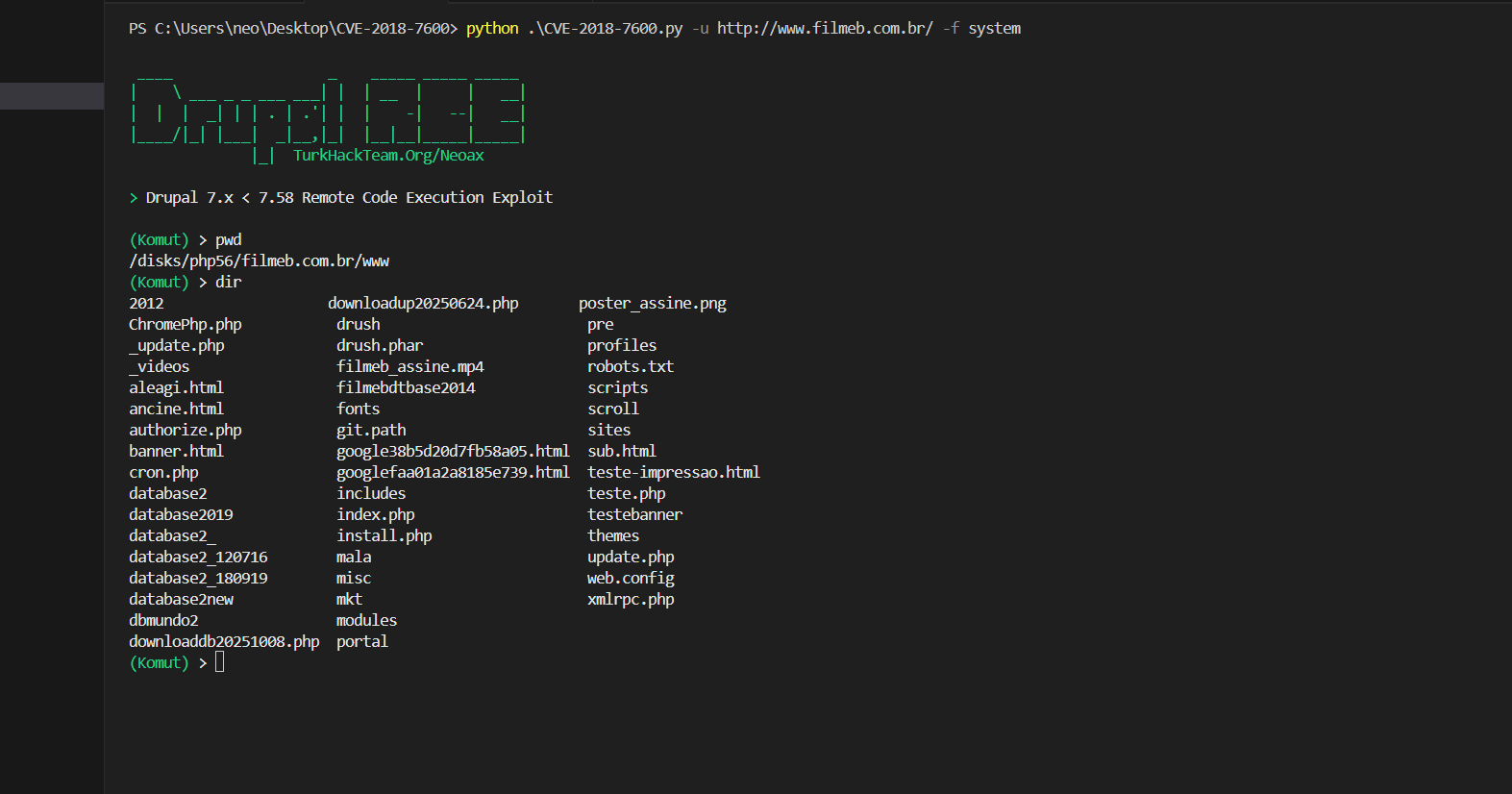The width and height of the screenshot is (1512, 794).
Task: Click the teste-impressao.html file name
Action: [674, 473]
